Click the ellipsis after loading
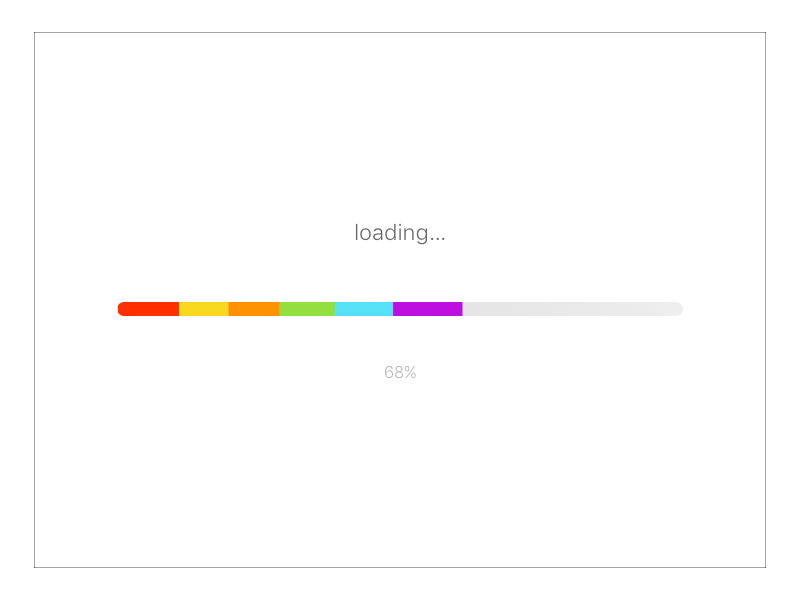 (438, 237)
